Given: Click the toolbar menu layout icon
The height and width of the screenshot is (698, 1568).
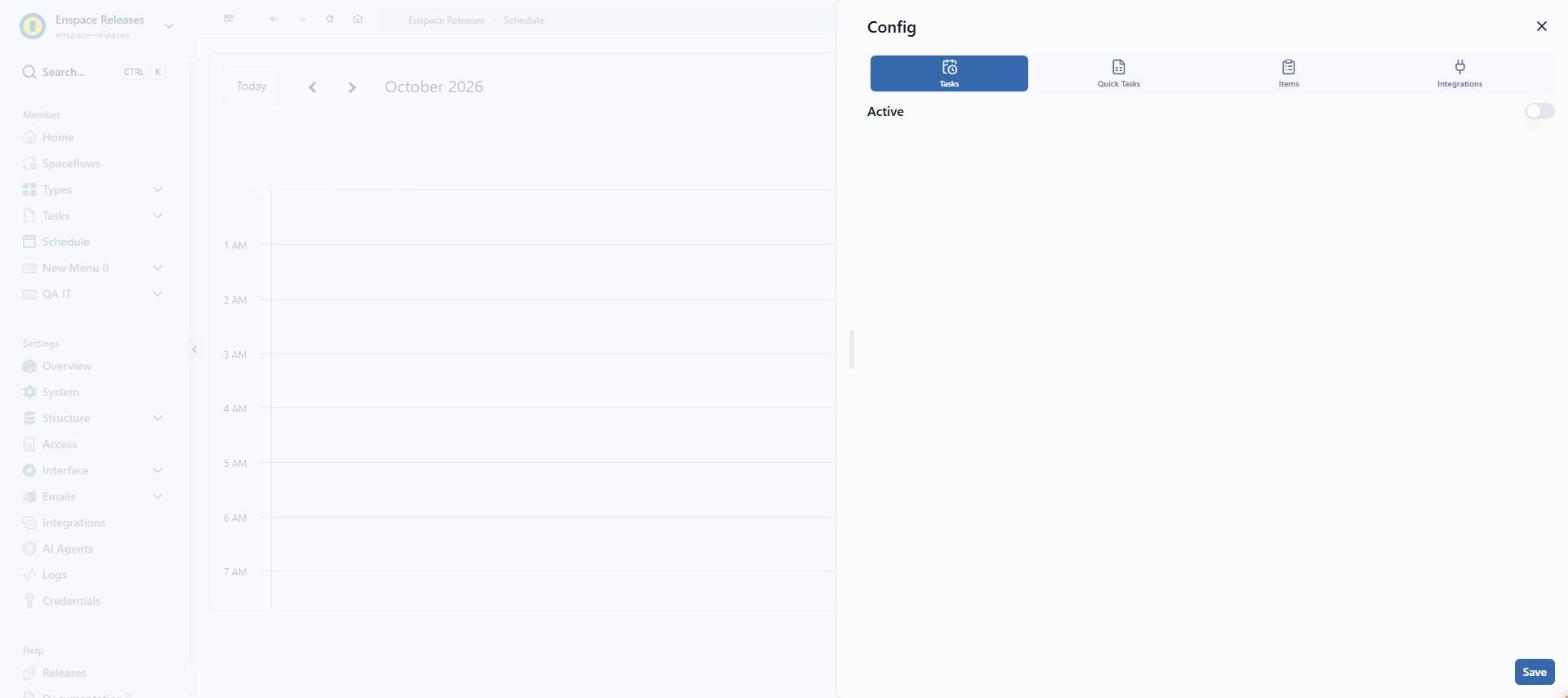Looking at the screenshot, I should [x=229, y=19].
